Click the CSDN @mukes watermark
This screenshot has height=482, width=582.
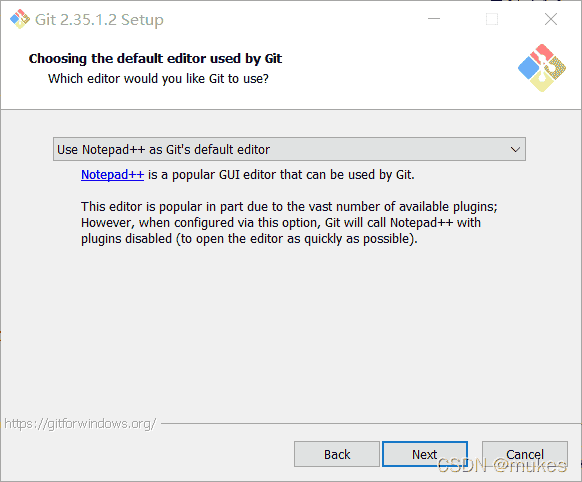tap(502, 465)
